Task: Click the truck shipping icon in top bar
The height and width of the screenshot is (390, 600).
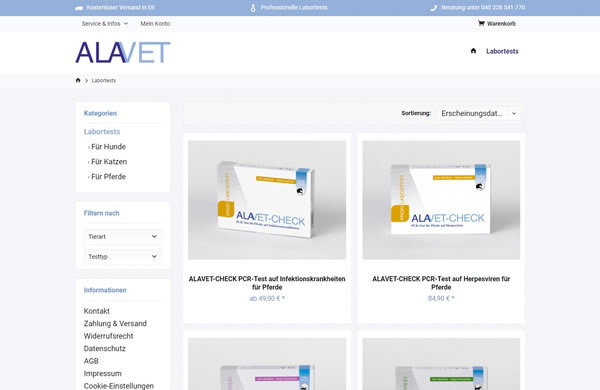Action: click(x=79, y=8)
